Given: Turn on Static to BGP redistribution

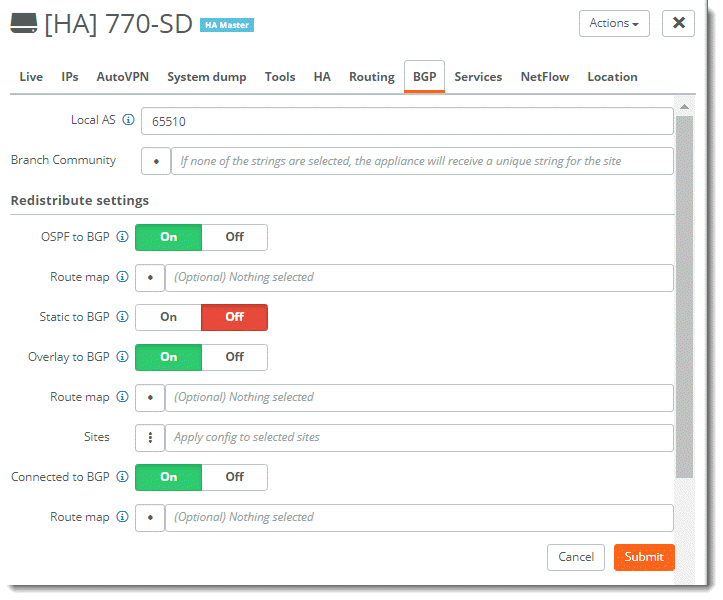Looking at the screenshot, I should pos(169,317).
